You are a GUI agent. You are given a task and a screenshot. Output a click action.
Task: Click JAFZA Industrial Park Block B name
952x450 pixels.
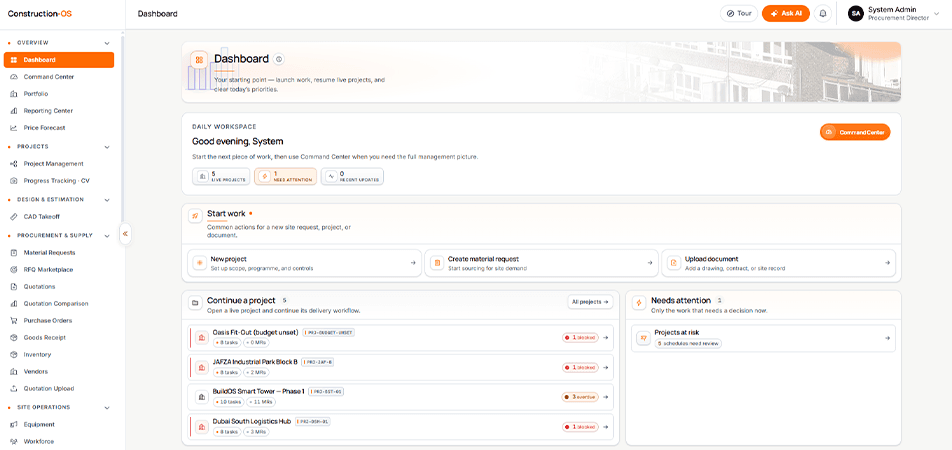(255, 362)
